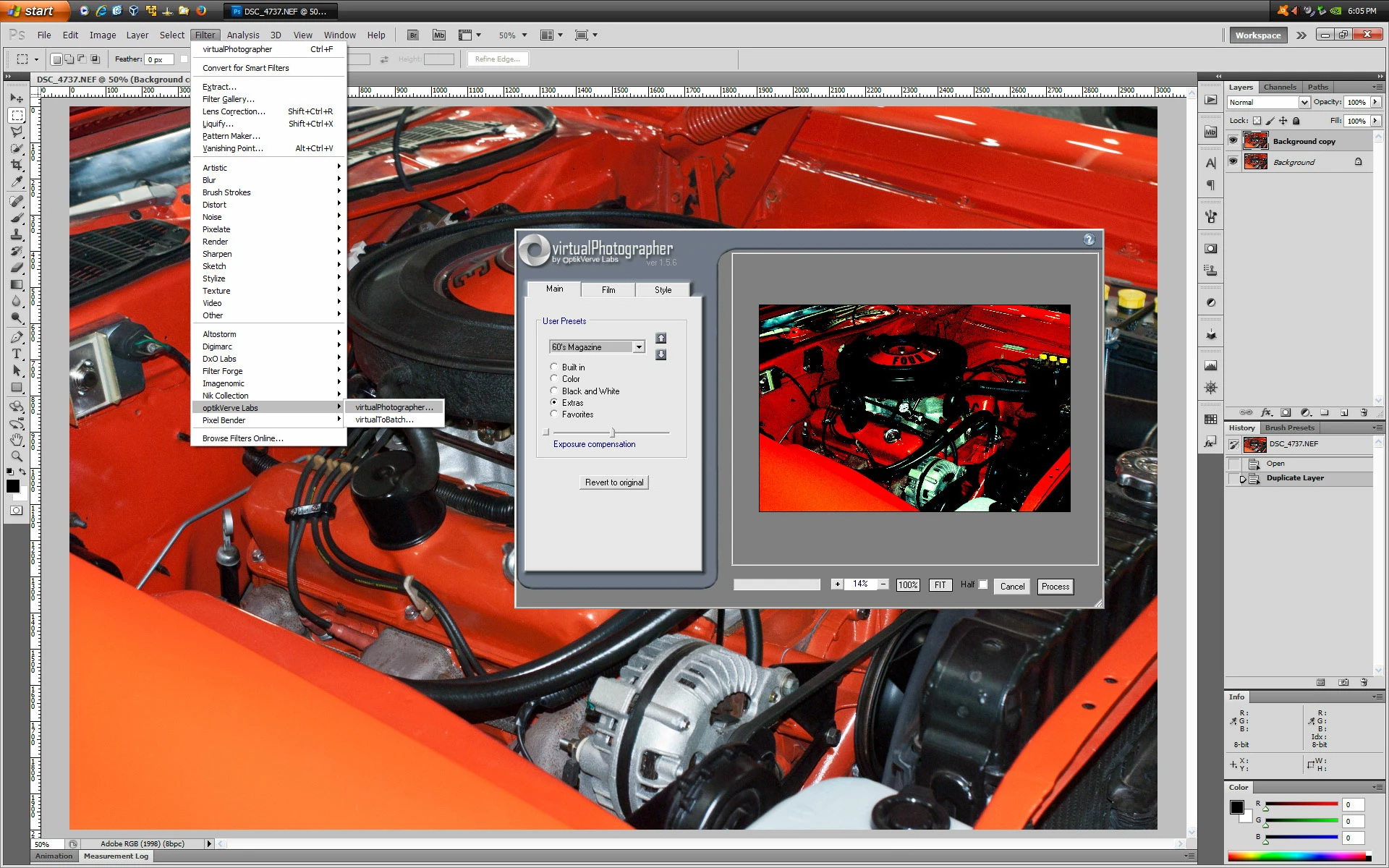1389x868 pixels.
Task: Open the 60's Magazine preset dropdown
Action: [639, 347]
